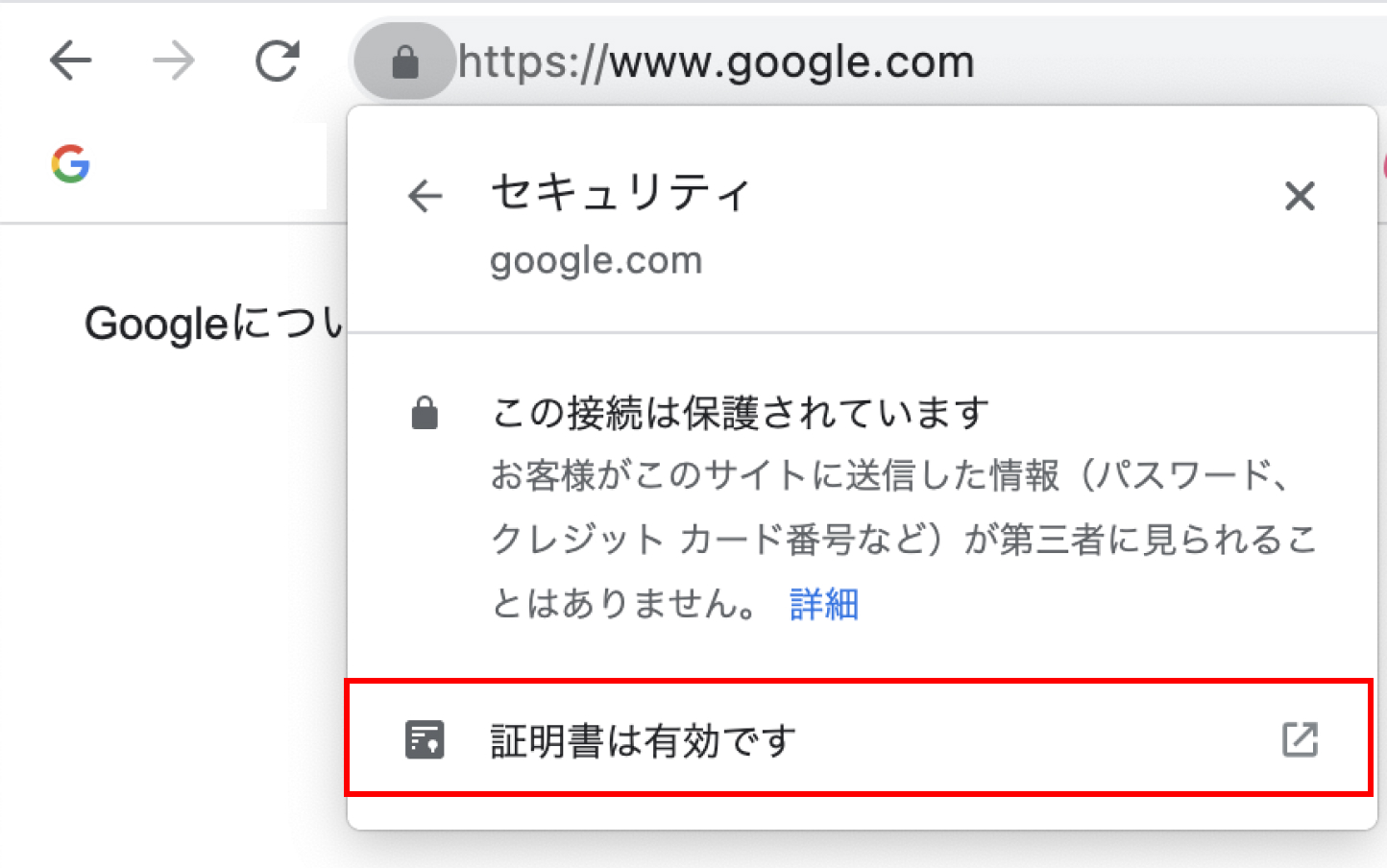This screenshot has width=1387, height=868.
Task: Click google.com domain text under セキュリティ
Action: pos(596,260)
